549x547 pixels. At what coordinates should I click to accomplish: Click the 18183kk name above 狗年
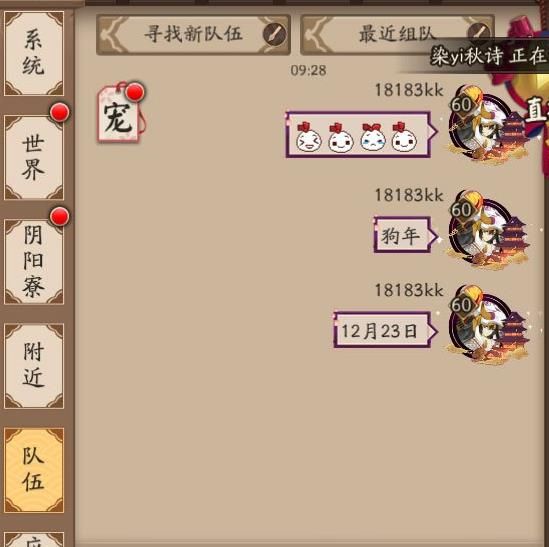409,195
